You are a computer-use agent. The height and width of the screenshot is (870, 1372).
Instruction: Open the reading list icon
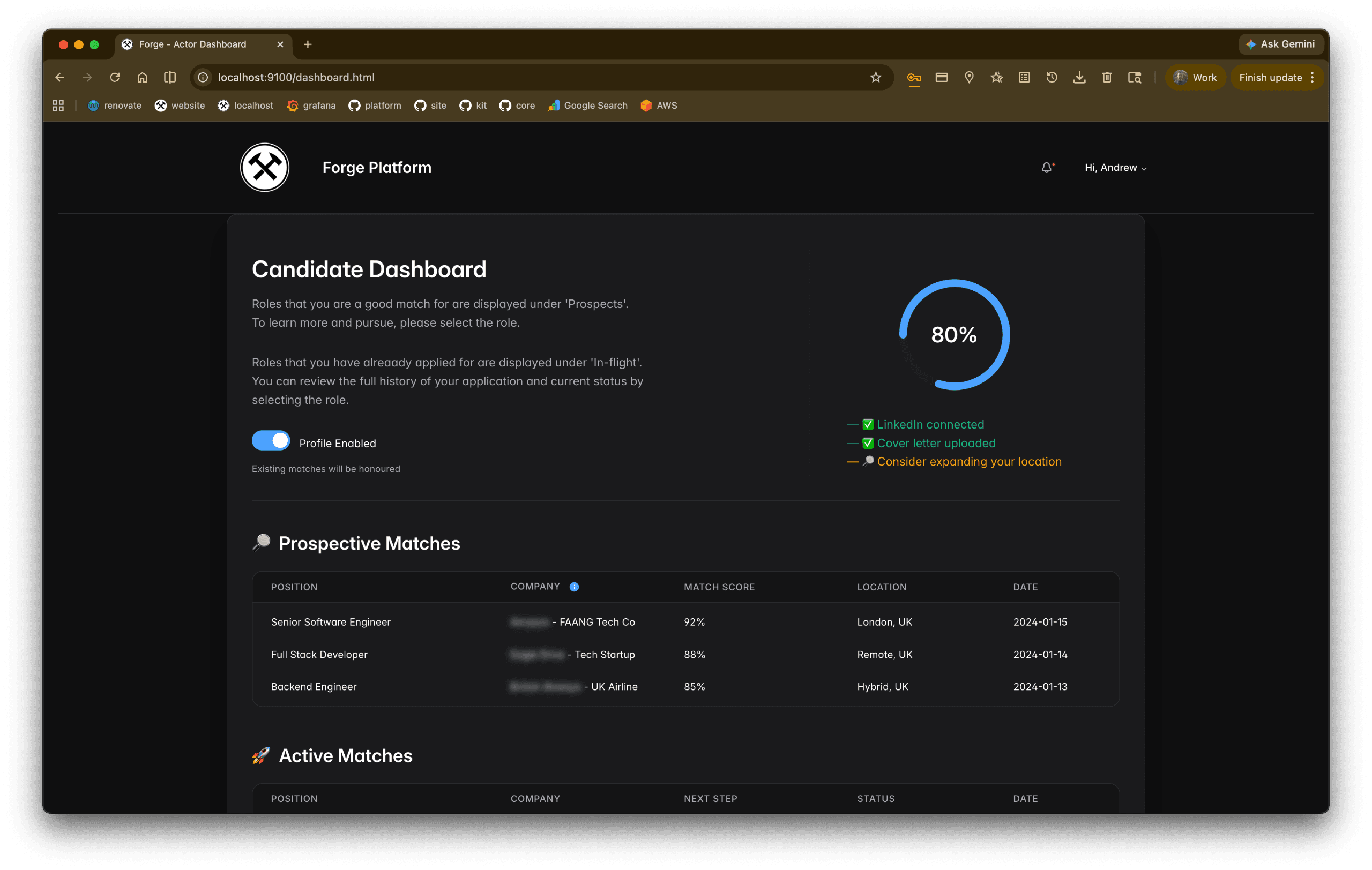tap(1024, 78)
